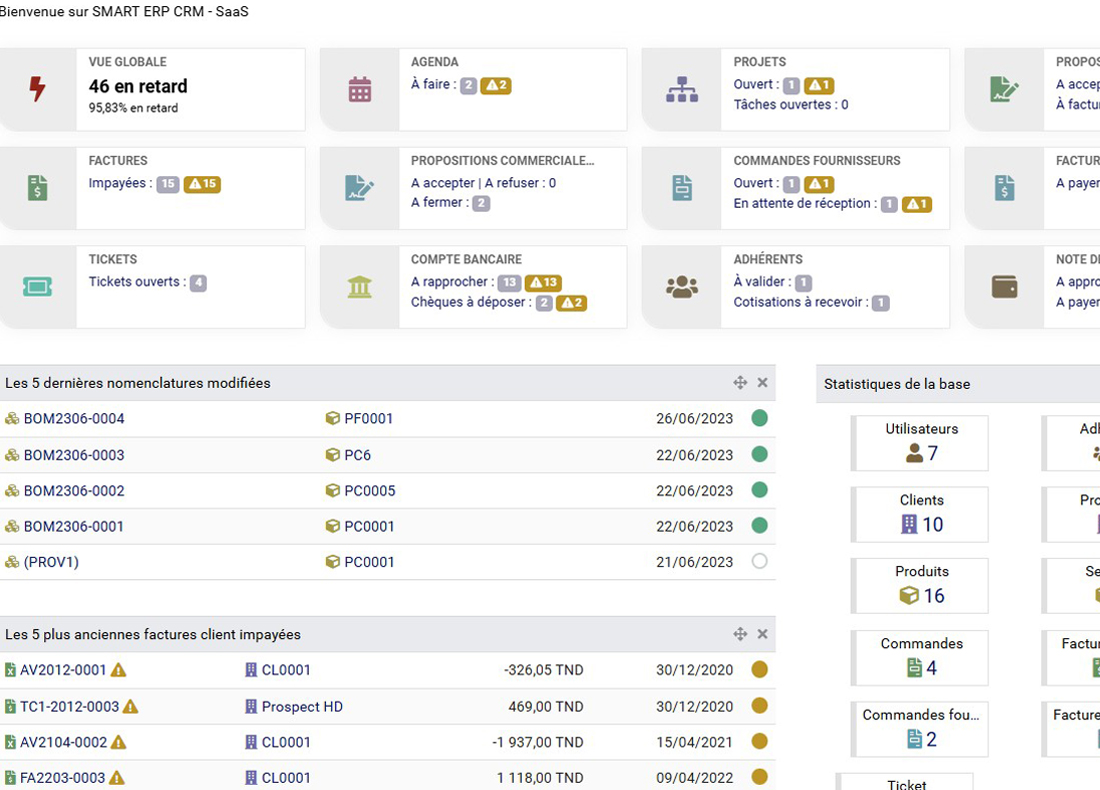Open the Tickets icon tile

coord(37,287)
